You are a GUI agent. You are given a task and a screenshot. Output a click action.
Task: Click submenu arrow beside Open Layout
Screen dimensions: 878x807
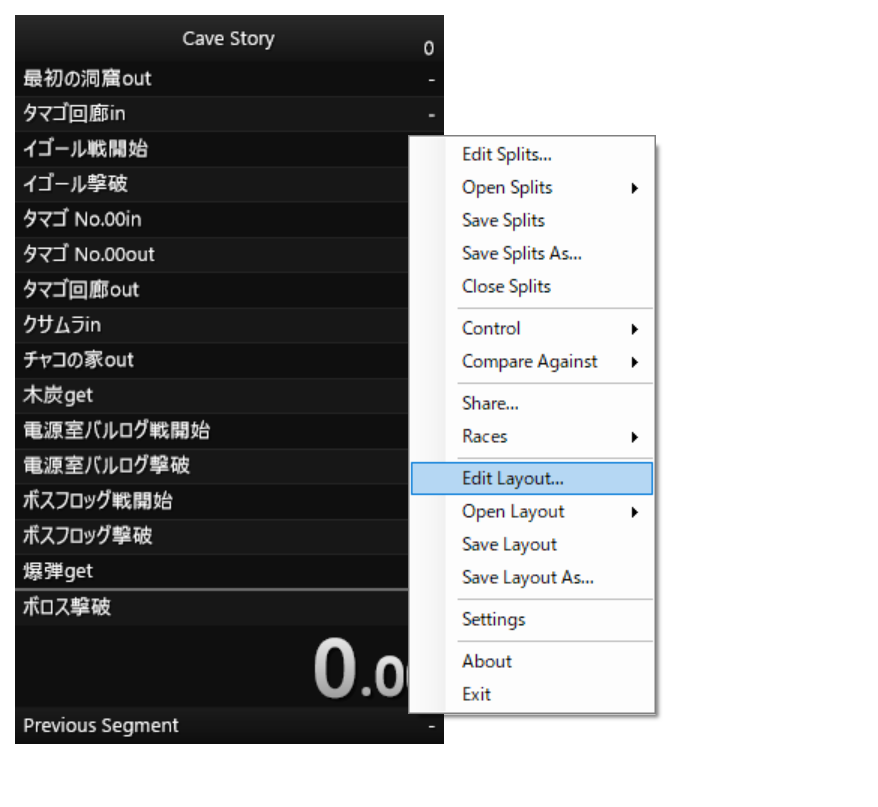tap(634, 512)
